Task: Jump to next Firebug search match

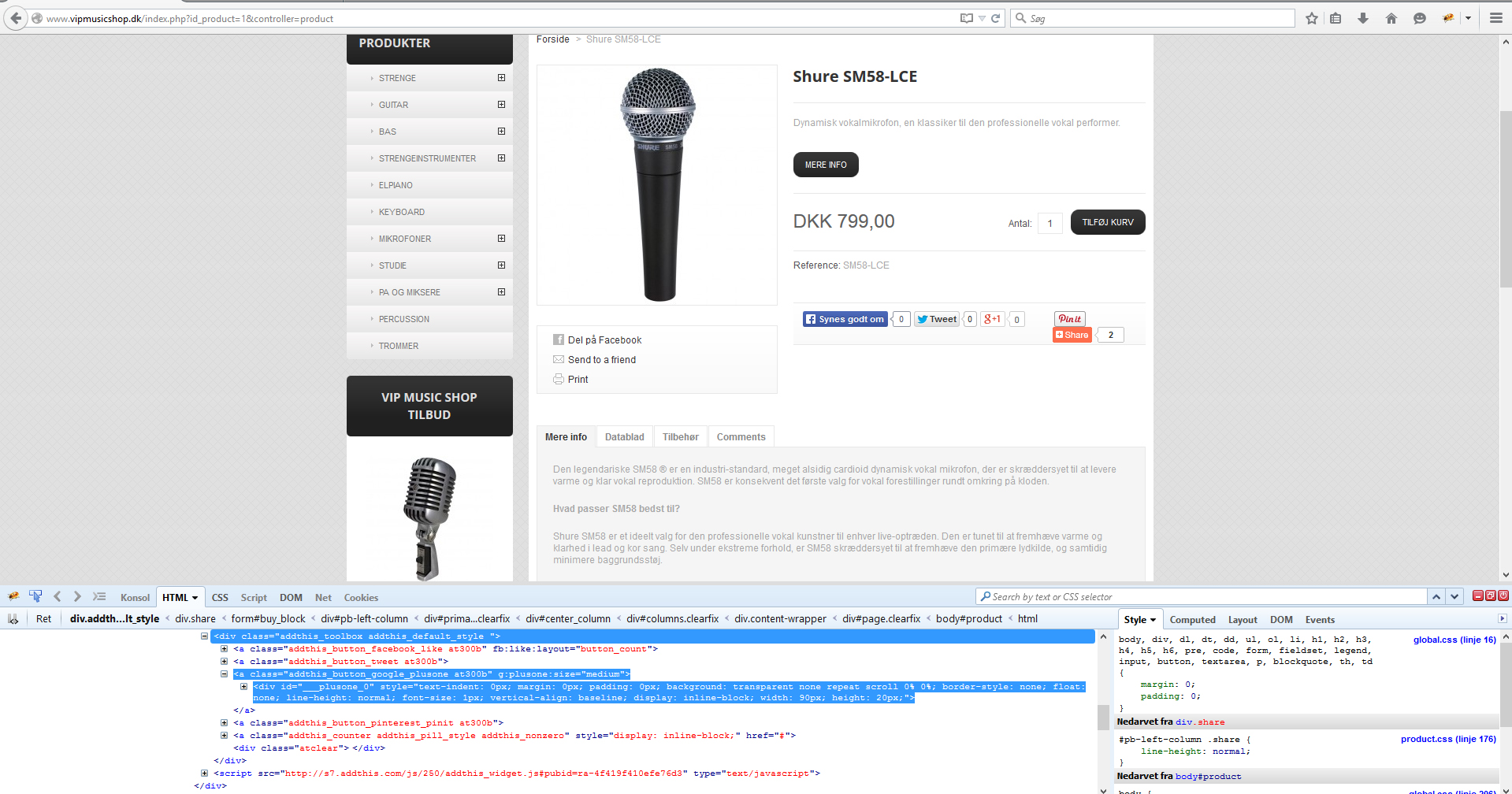Action: click(x=1455, y=597)
